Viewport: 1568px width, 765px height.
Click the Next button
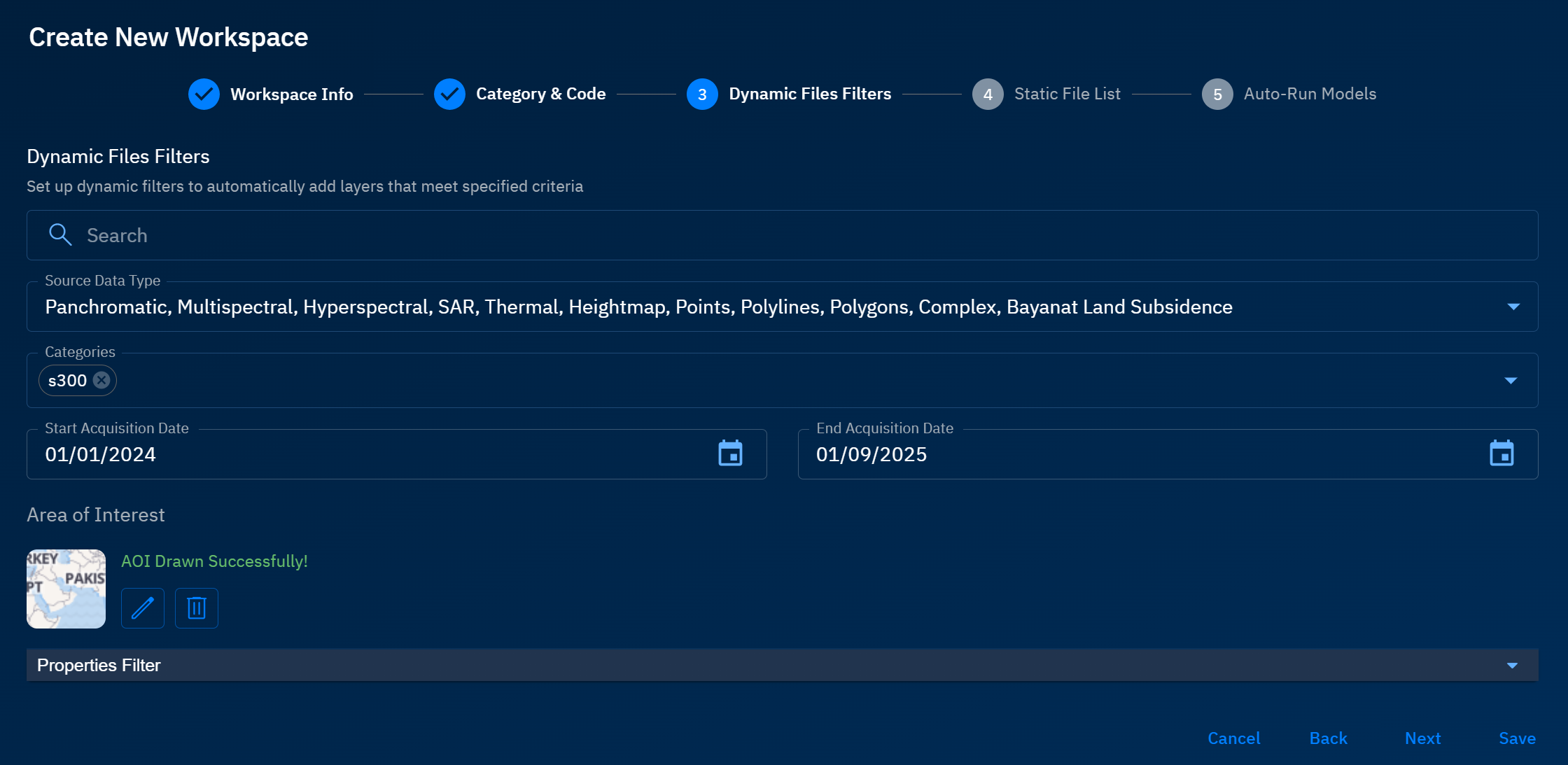(x=1422, y=738)
